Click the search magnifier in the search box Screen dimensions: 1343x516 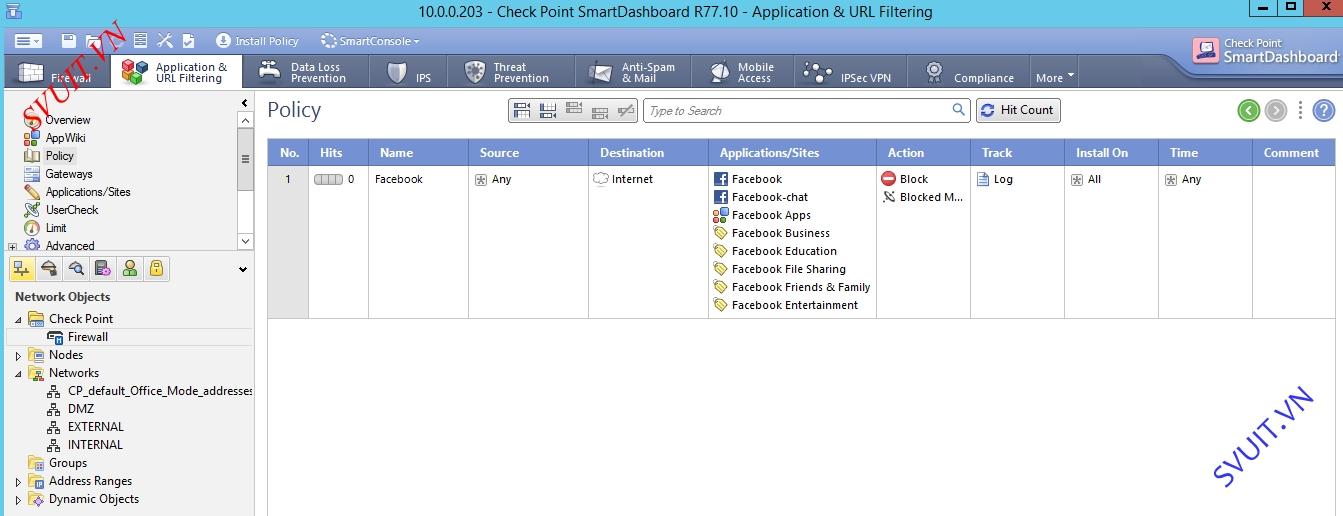tap(958, 110)
